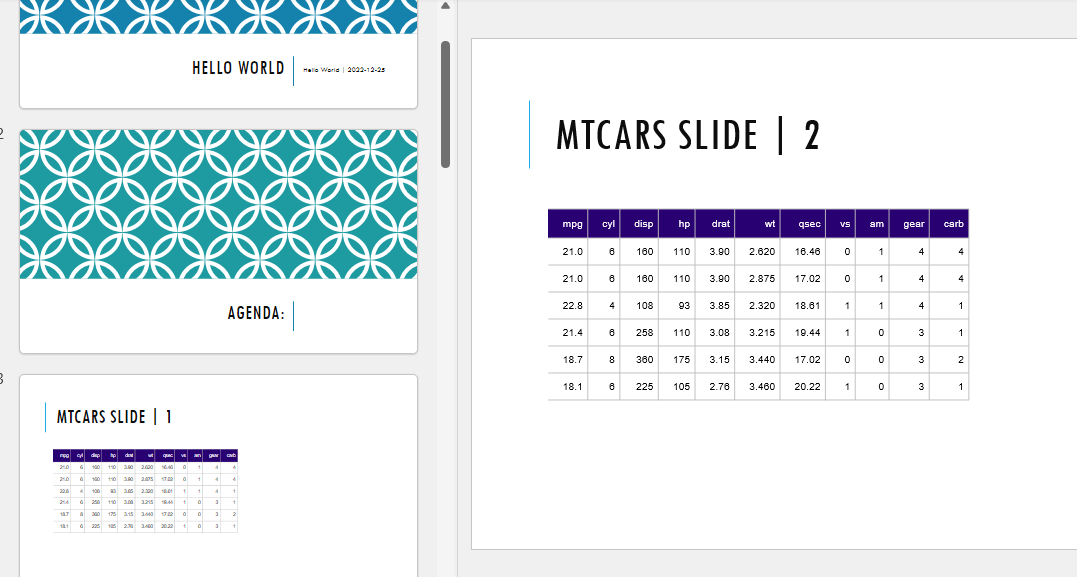Select the hp column header
The width and height of the screenshot is (1077, 577).
coord(677,224)
